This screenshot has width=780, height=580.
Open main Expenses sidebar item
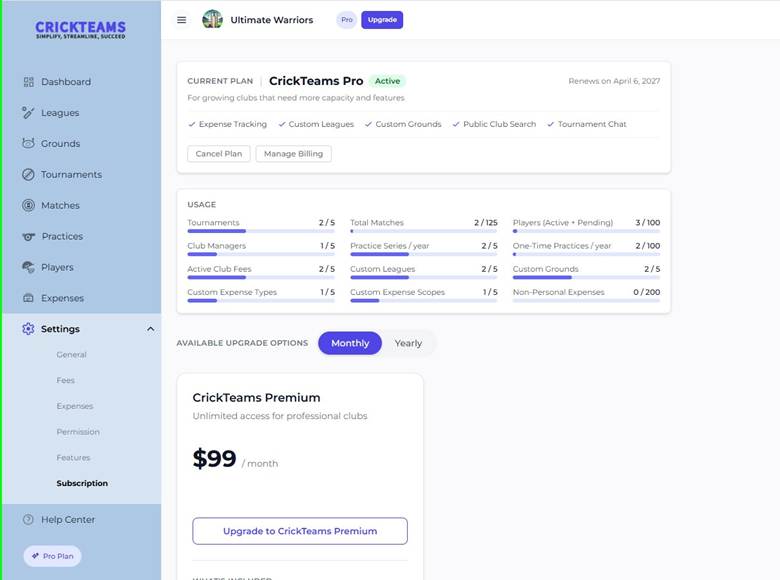coord(63,298)
